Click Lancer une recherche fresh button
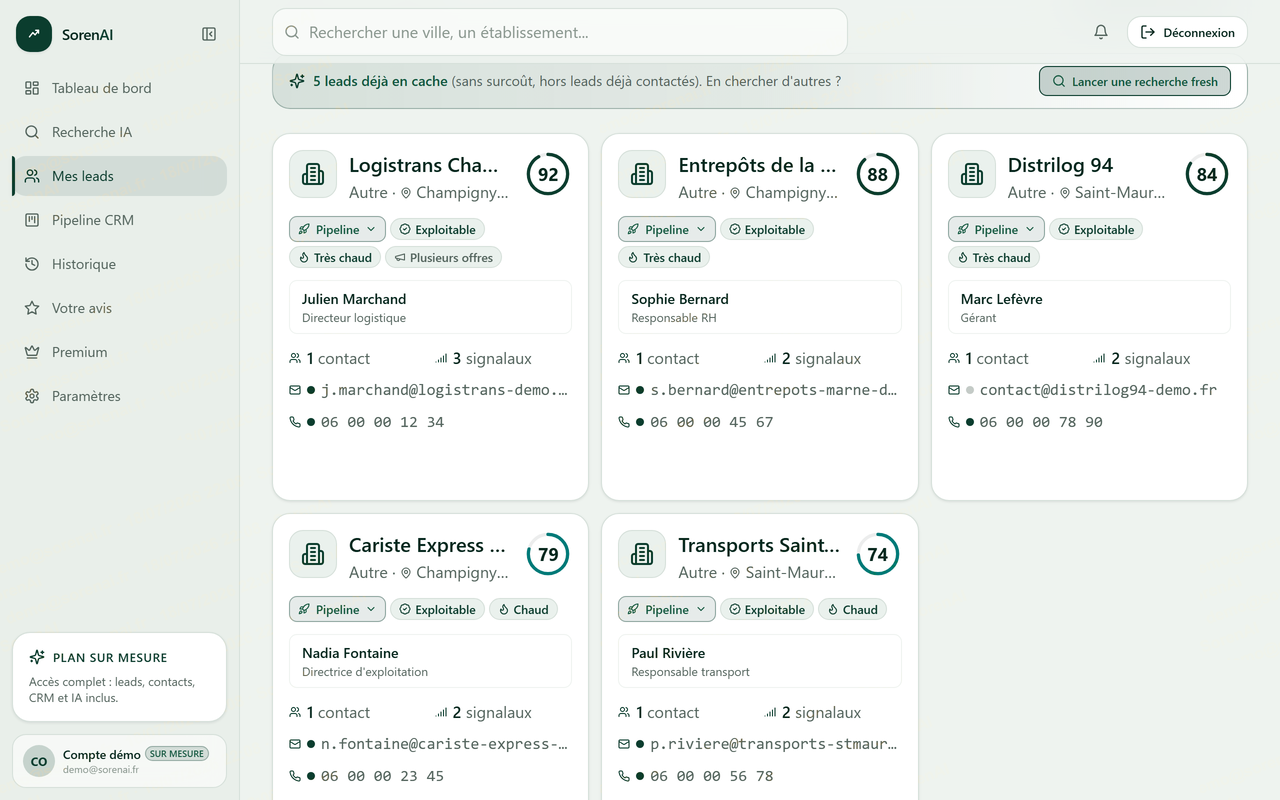1280x800 pixels. click(1135, 81)
